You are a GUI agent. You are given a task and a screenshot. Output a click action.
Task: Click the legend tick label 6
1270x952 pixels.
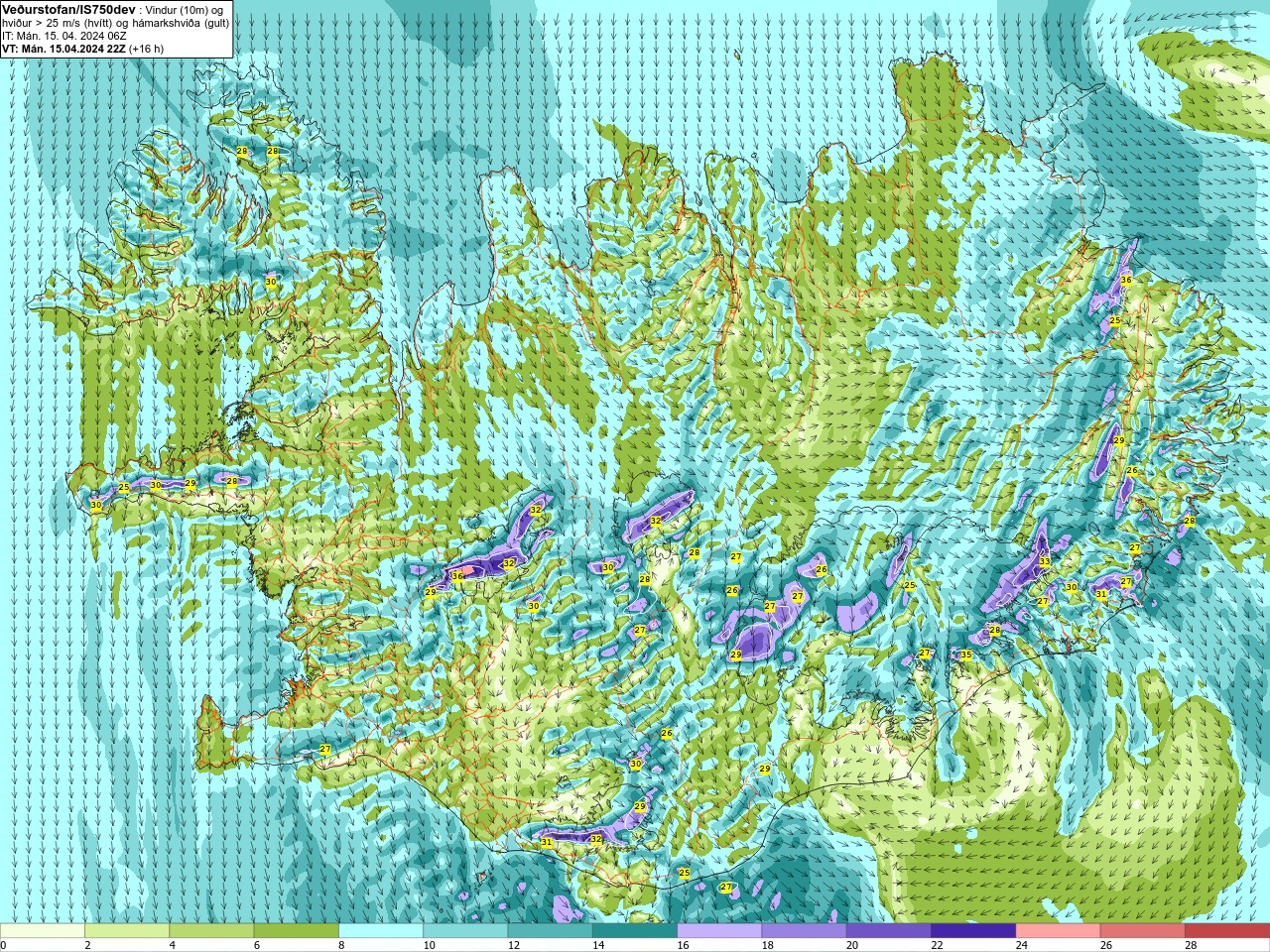tap(257, 946)
